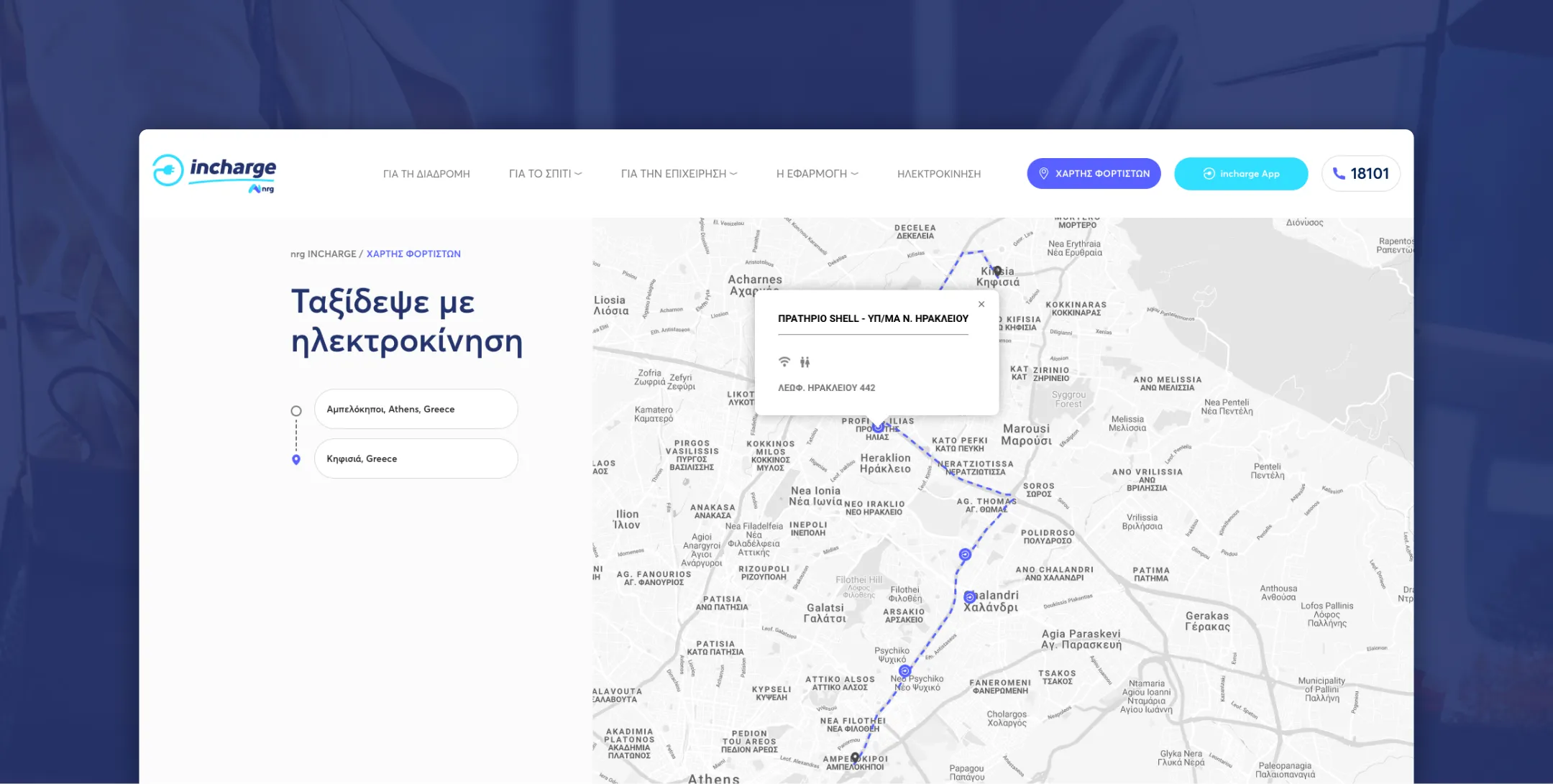This screenshot has height=784, width=1553.
Task: Open the ΗΛΕΚΤΡΟΚΙΝΗΣΗ menu item
Action: pyautogui.click(x=939, y=174)
